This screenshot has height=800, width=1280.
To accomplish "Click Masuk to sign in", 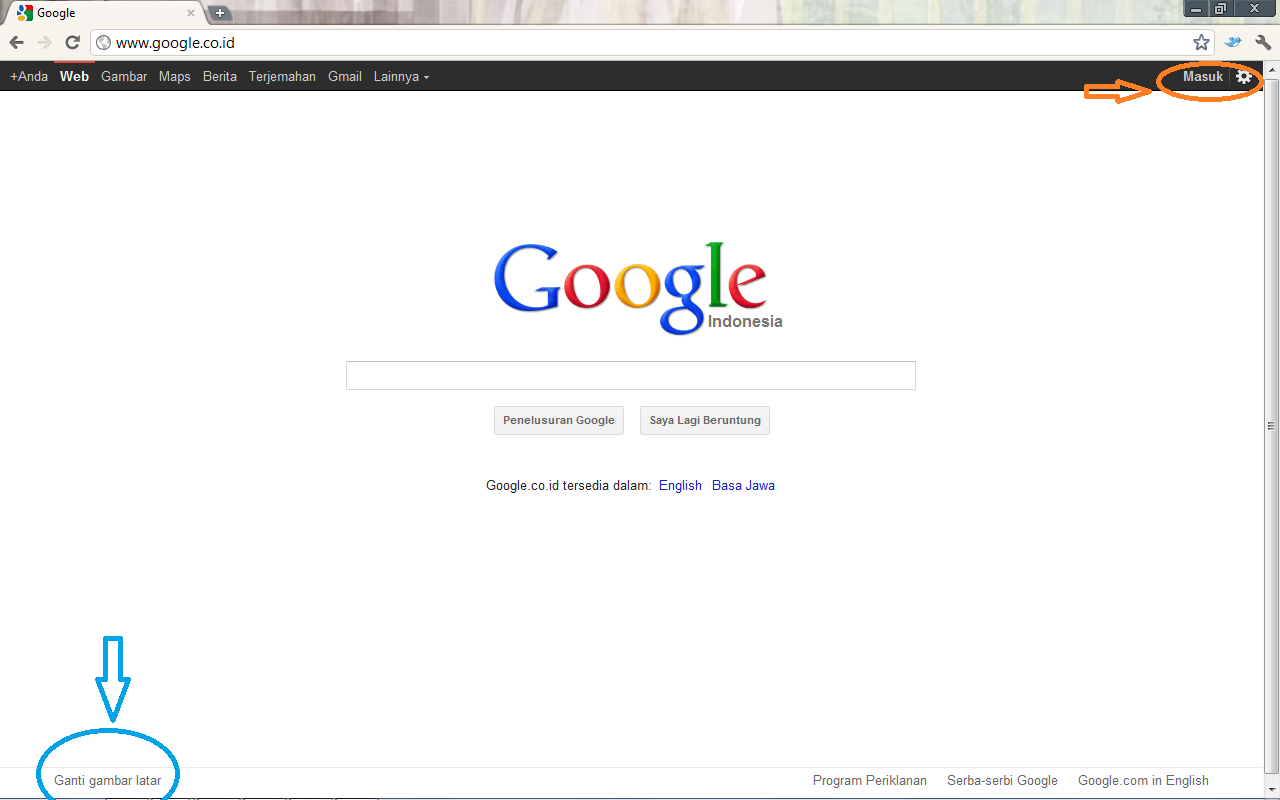I will pos(1203,76).
